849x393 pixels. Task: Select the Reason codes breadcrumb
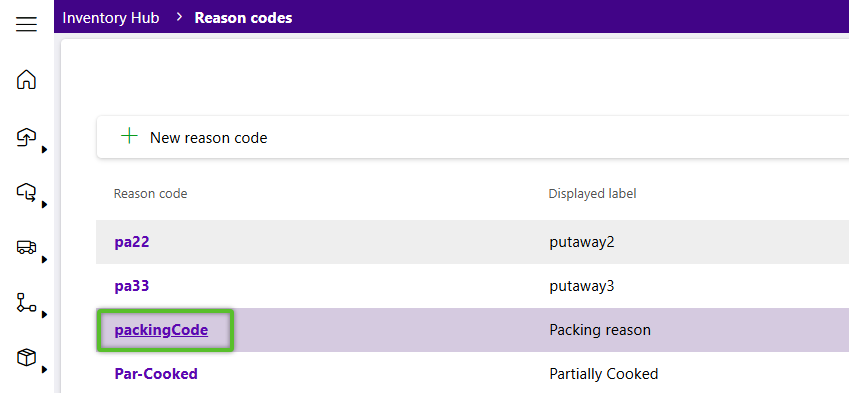244,18
